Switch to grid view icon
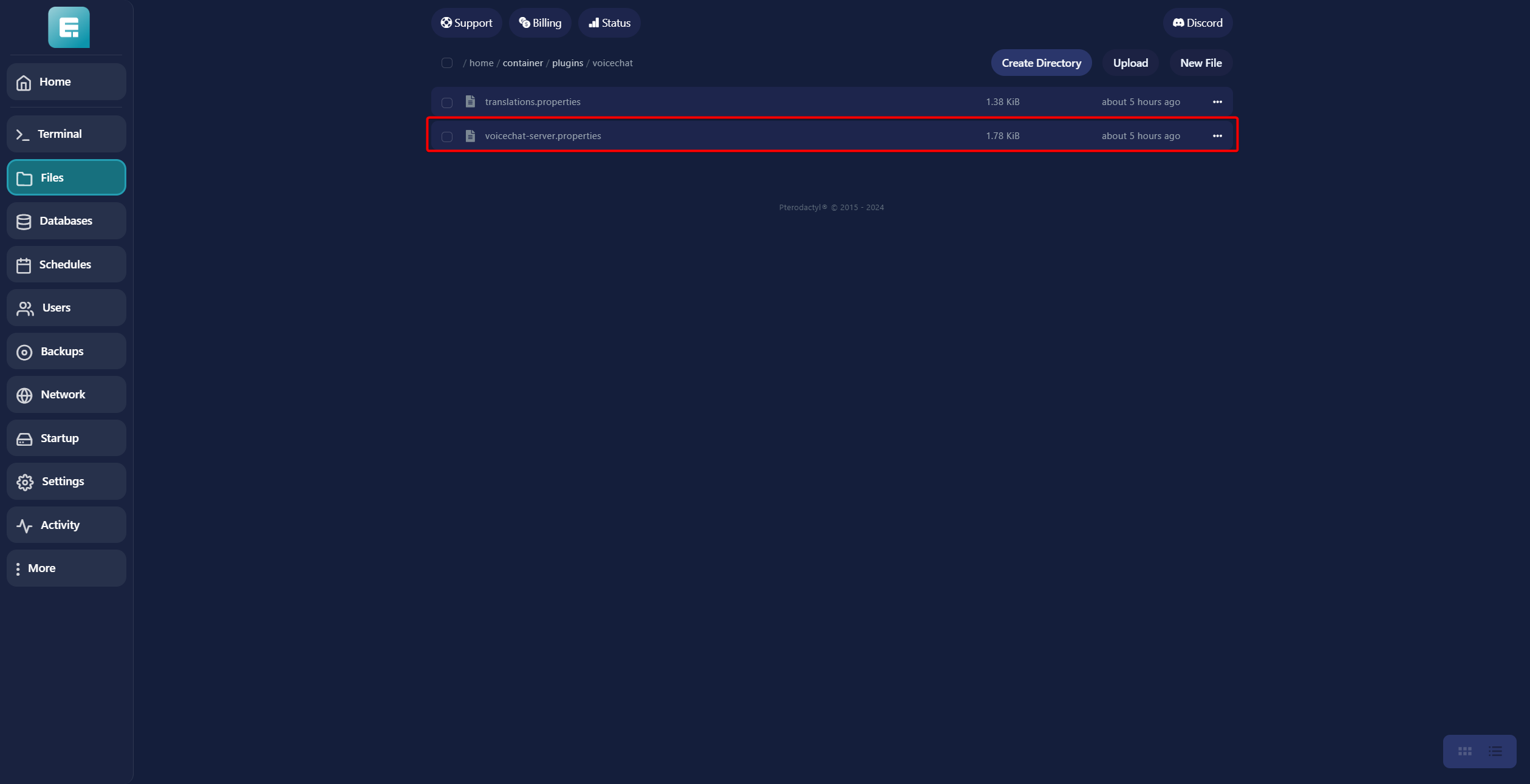This screenshot has height=784, width=1530. [x=1464, y=751]
